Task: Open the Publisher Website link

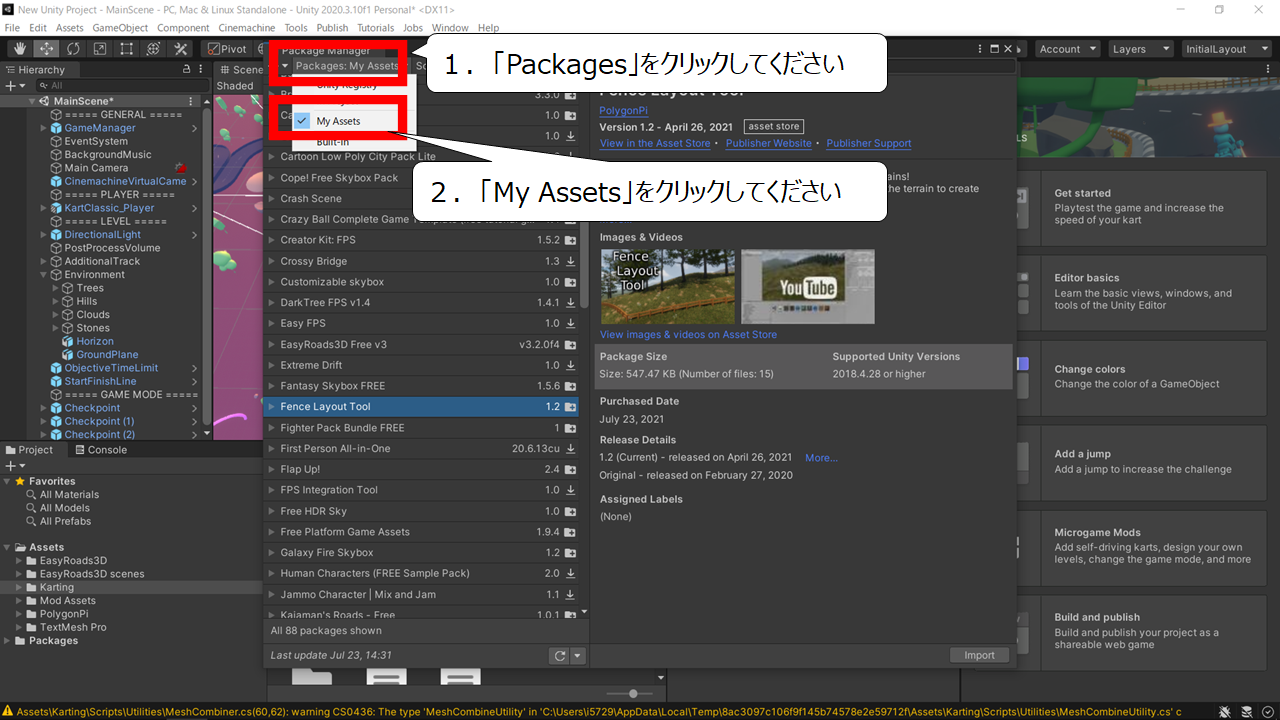Action: coord(768,144)
